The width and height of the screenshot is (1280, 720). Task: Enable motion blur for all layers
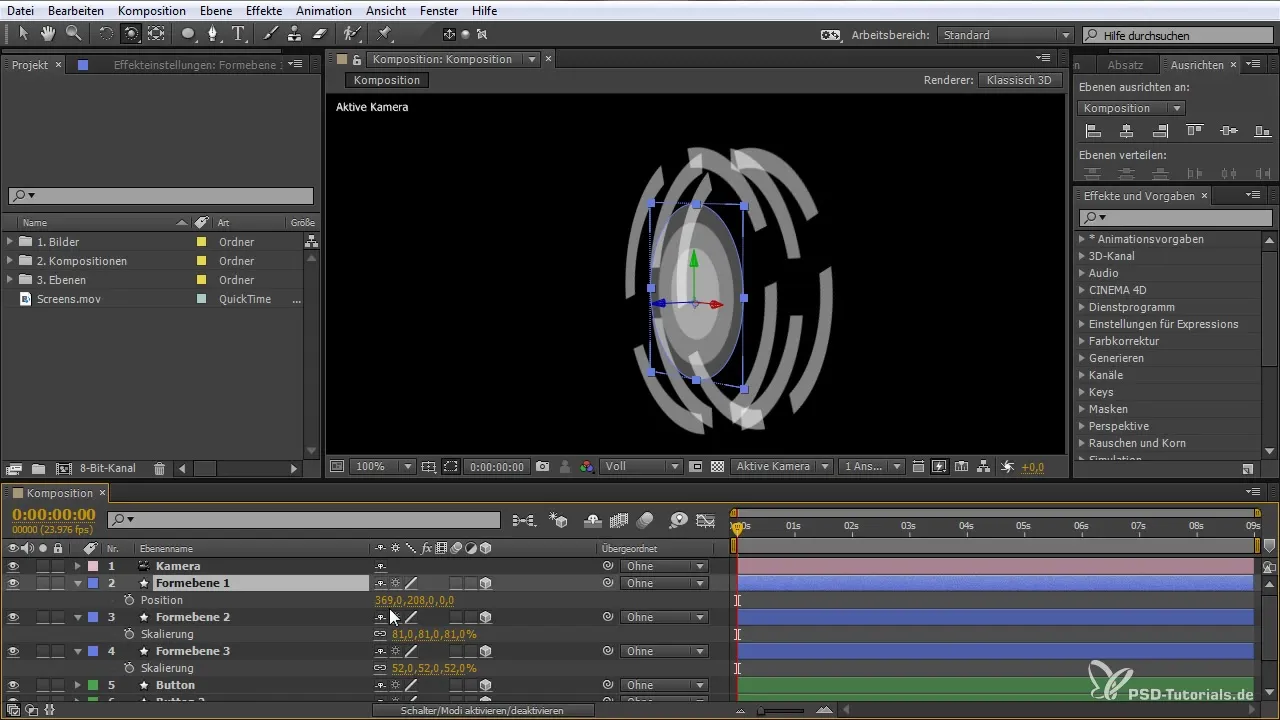coord(645,520)
